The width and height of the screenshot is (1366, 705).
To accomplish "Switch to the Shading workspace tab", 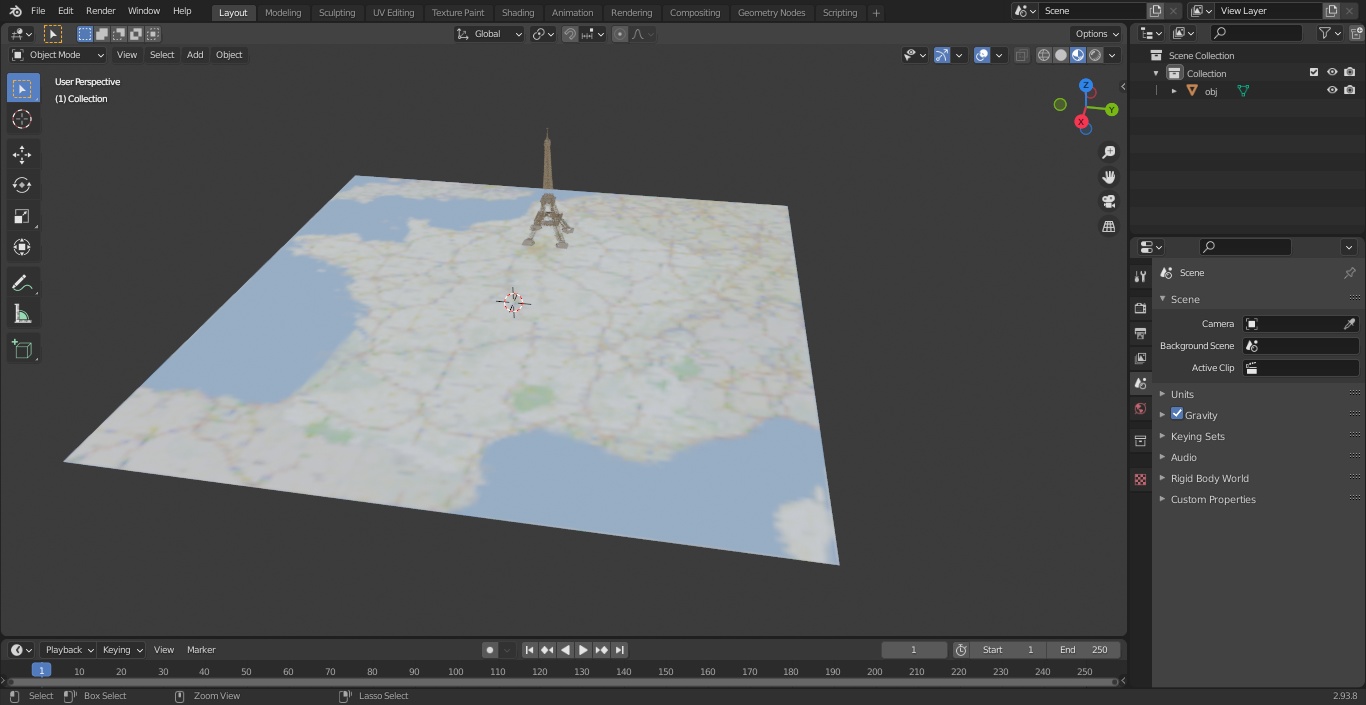I will tap(518, 13).
